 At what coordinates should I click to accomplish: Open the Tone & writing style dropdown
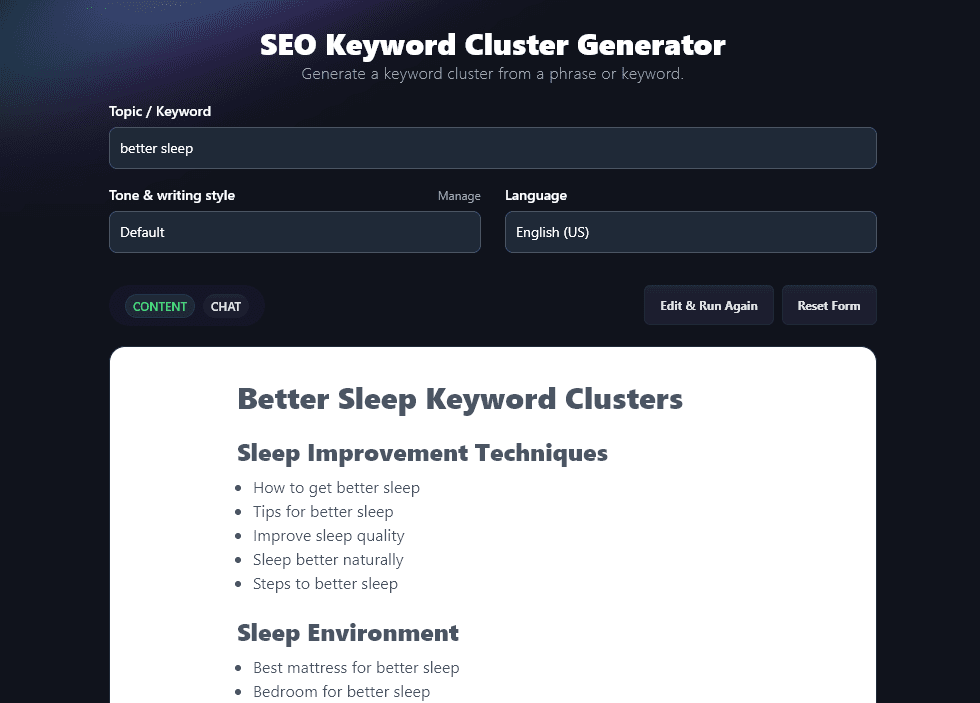(294, 232)
